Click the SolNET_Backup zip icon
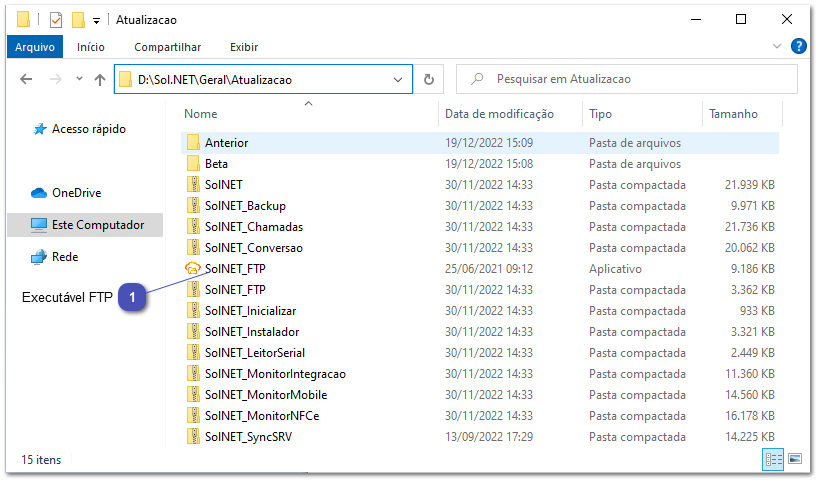 pyautogui.click(x=193, y=205)
